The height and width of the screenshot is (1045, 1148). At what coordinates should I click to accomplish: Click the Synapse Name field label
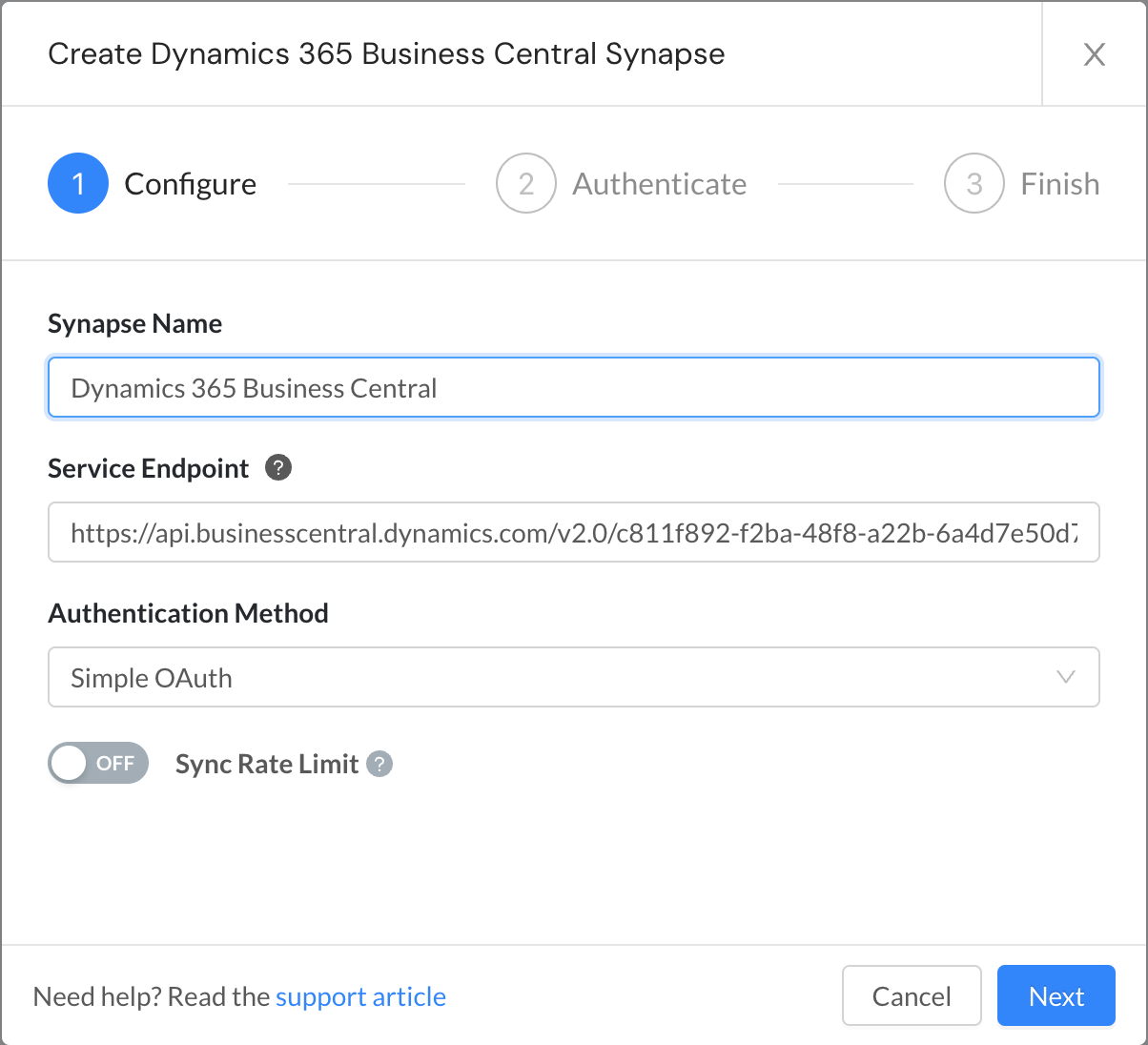coord(134,324)
